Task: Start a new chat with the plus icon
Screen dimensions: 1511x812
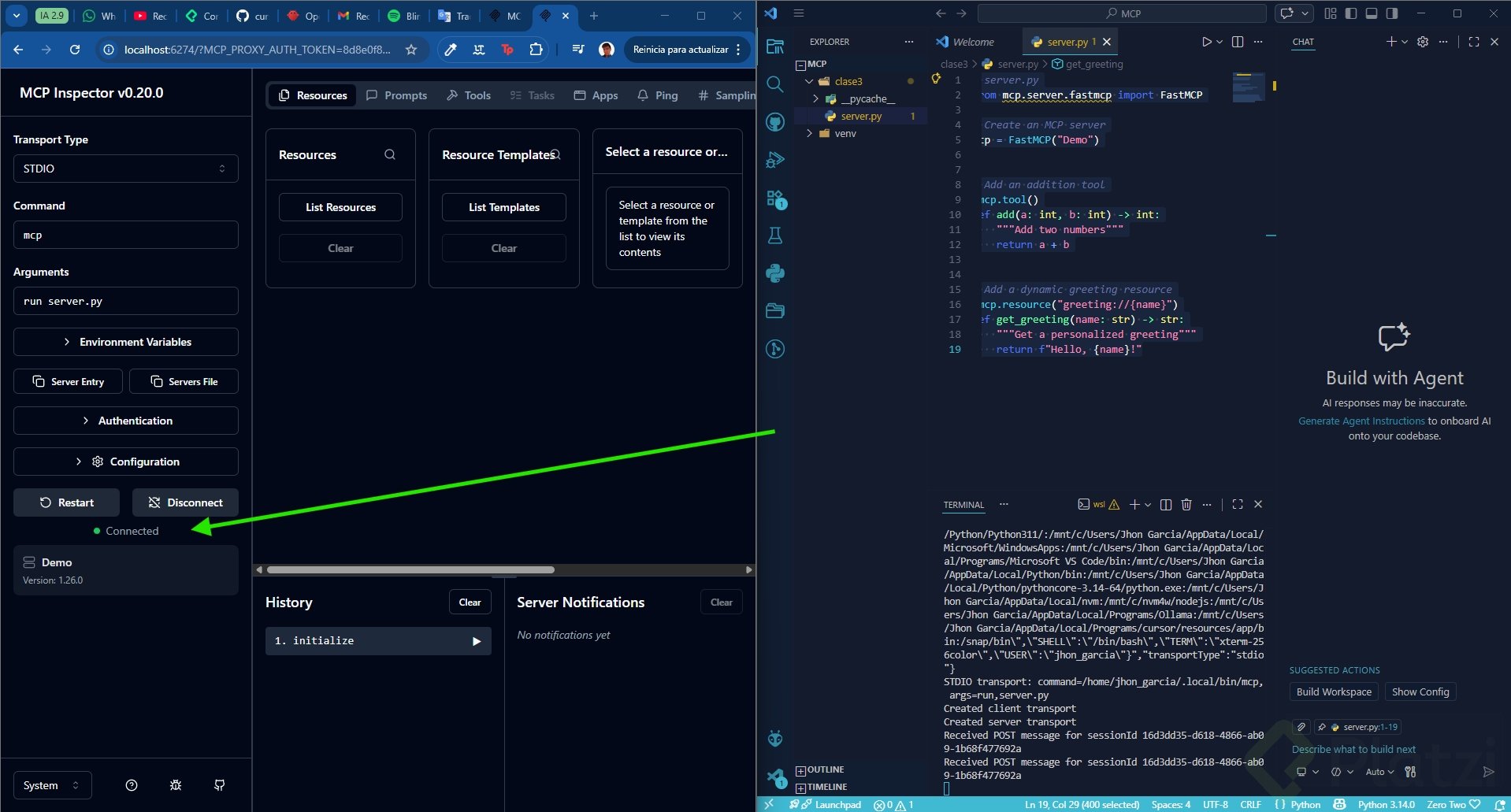Action: coord(1391,42)
